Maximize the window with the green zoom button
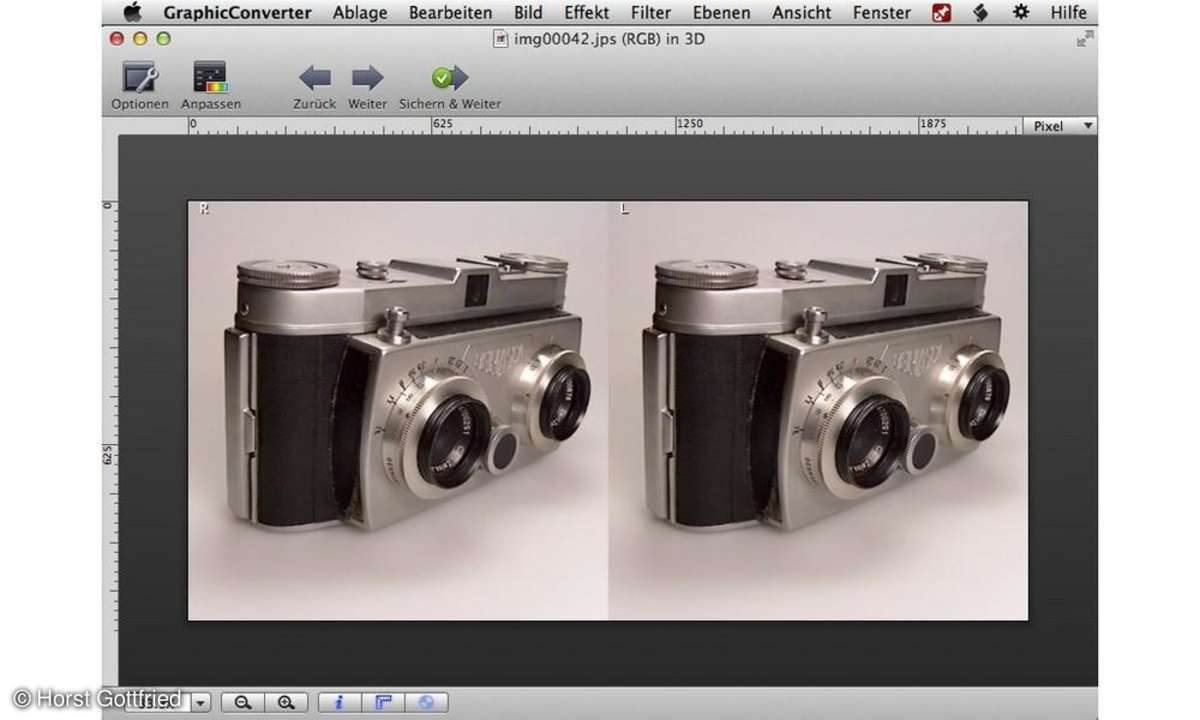The width and height of the screenshot is (1200, 720). click(163, 39)
